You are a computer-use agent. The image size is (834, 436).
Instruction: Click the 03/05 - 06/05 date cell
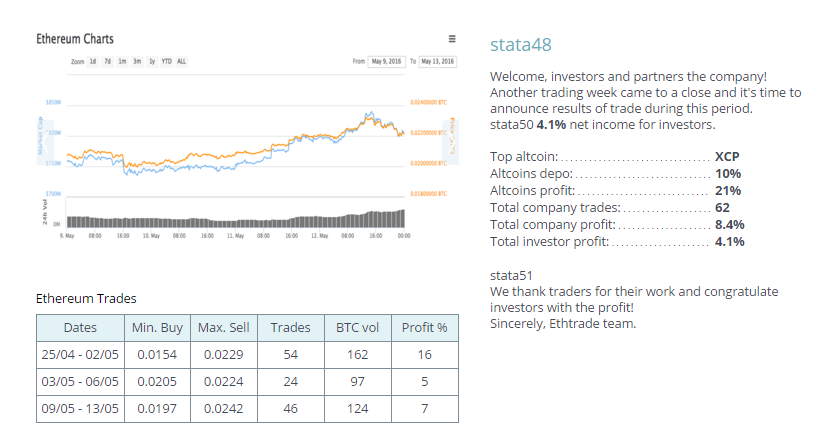(80, 382)
